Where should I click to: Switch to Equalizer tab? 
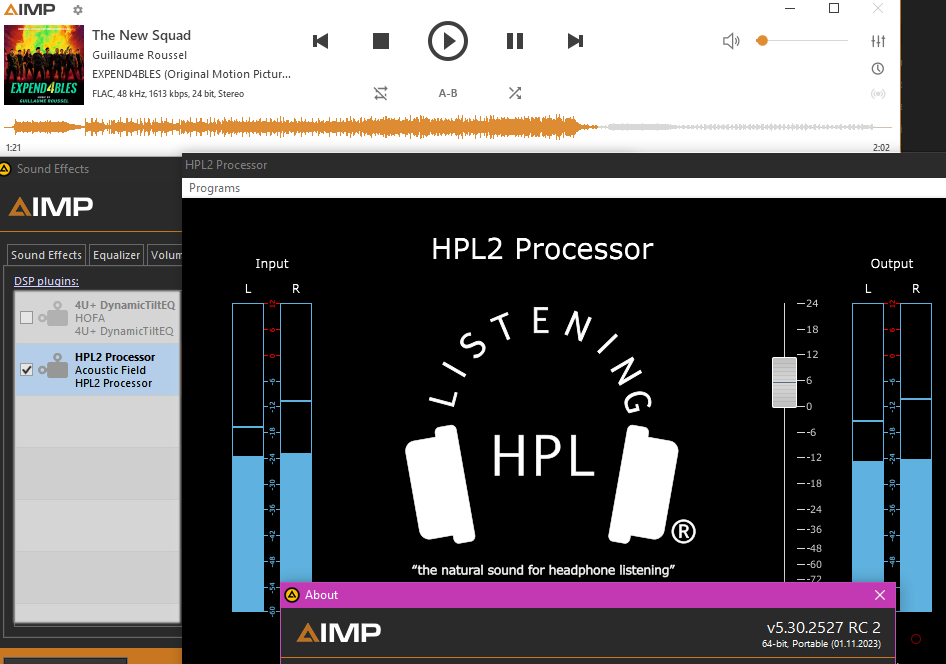tap(116, 255)
